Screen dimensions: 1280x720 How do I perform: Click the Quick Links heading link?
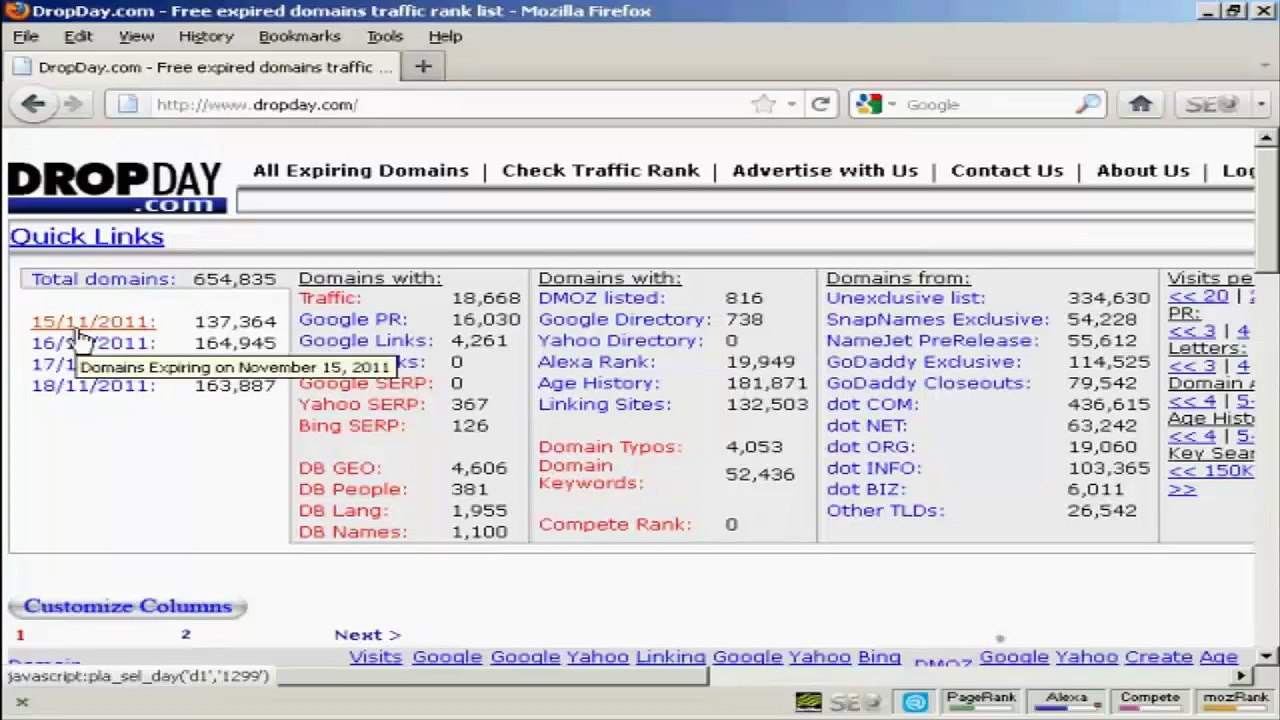click(x=87, y=236)
